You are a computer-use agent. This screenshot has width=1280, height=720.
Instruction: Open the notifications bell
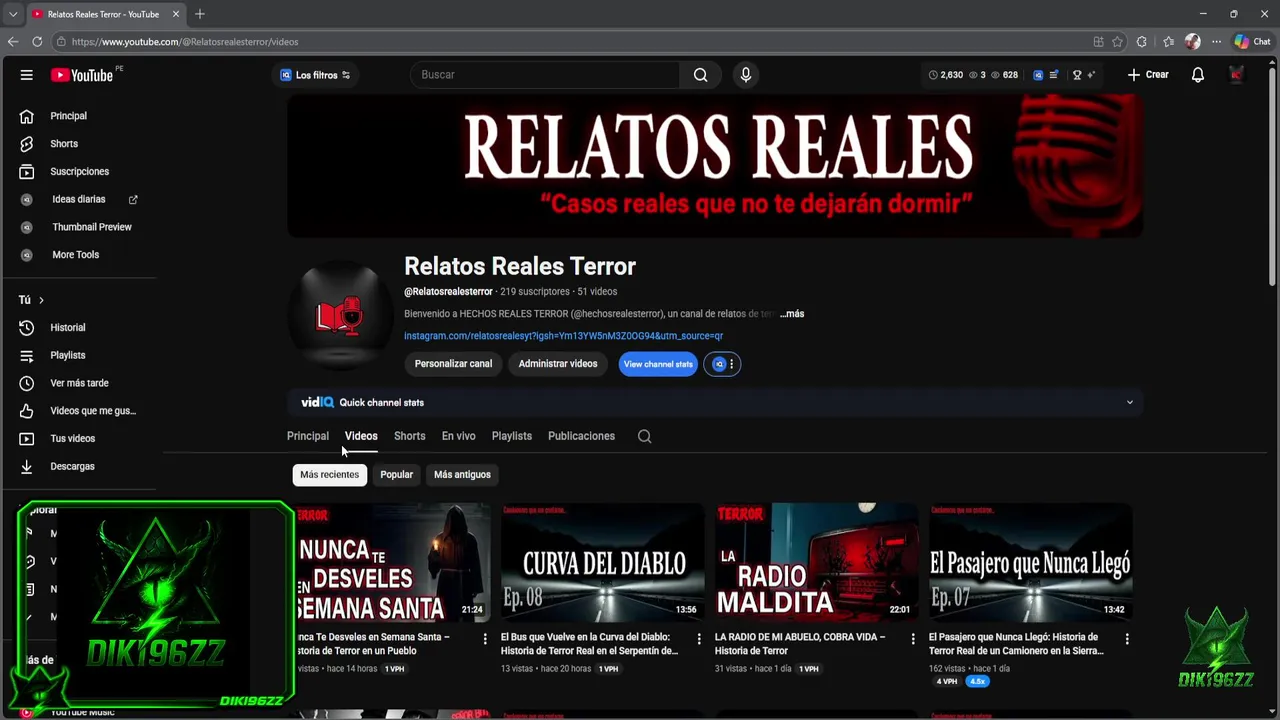click(x=1197, y=75)
